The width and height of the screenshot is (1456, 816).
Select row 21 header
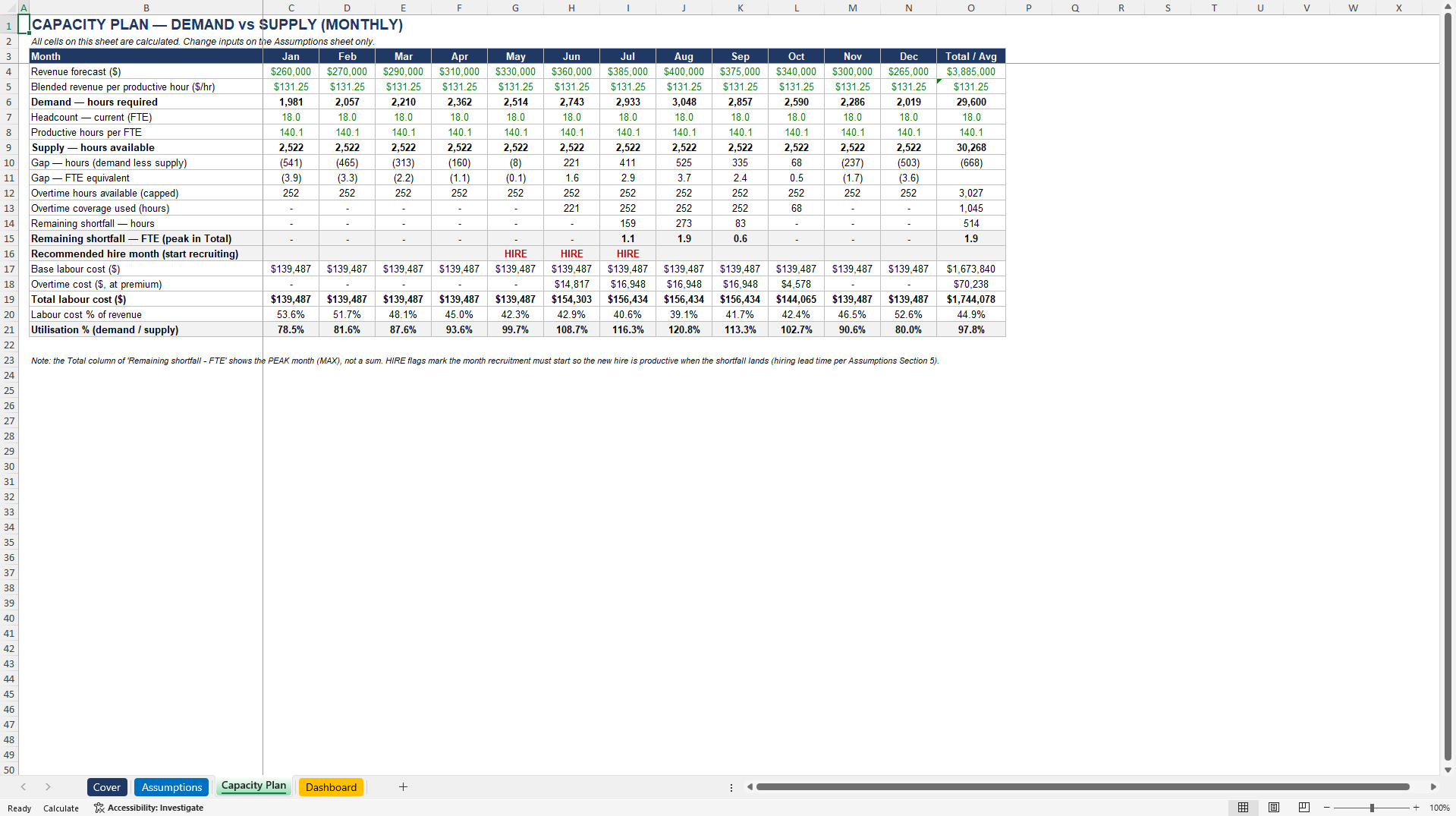[9, 329]
